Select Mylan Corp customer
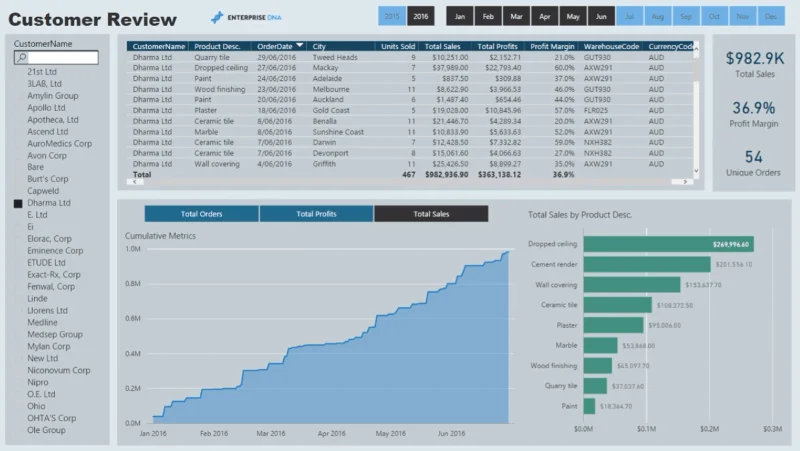The image size is (800, 451). (x=49, y=346)
